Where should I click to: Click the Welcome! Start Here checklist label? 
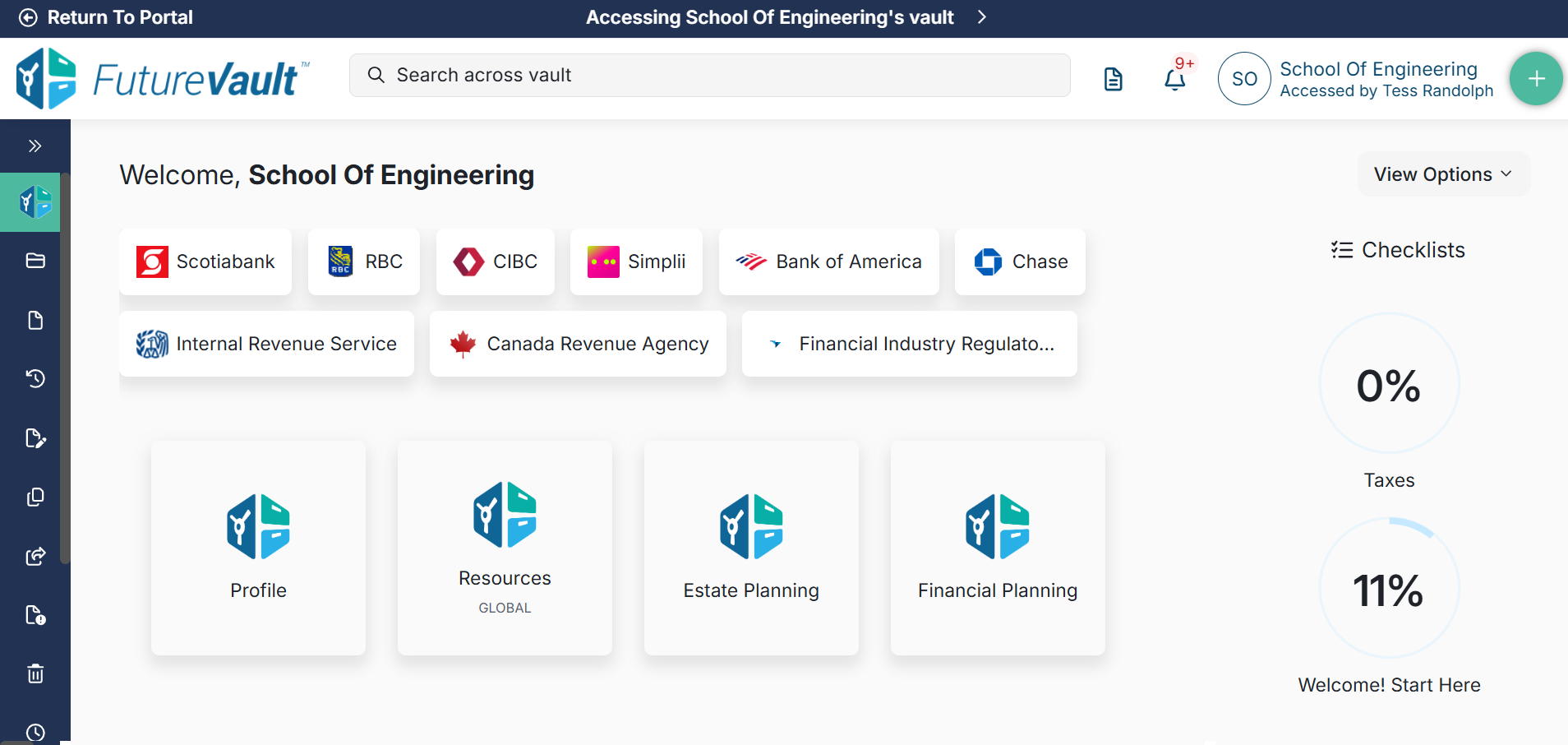(x=1389, y=685)
